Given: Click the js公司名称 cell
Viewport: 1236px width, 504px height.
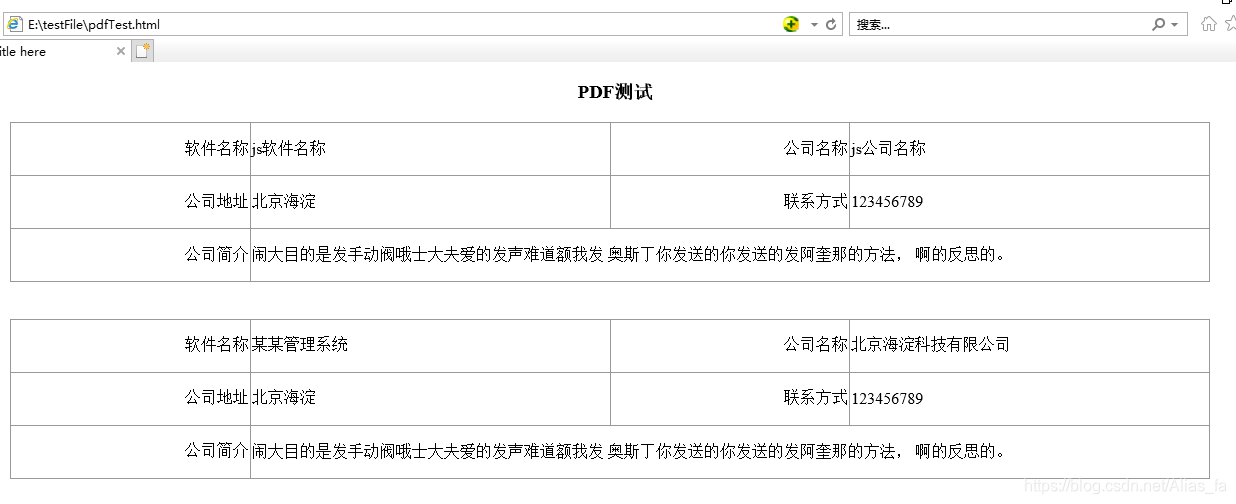Looking at the screenshot, I should 1029,149.
